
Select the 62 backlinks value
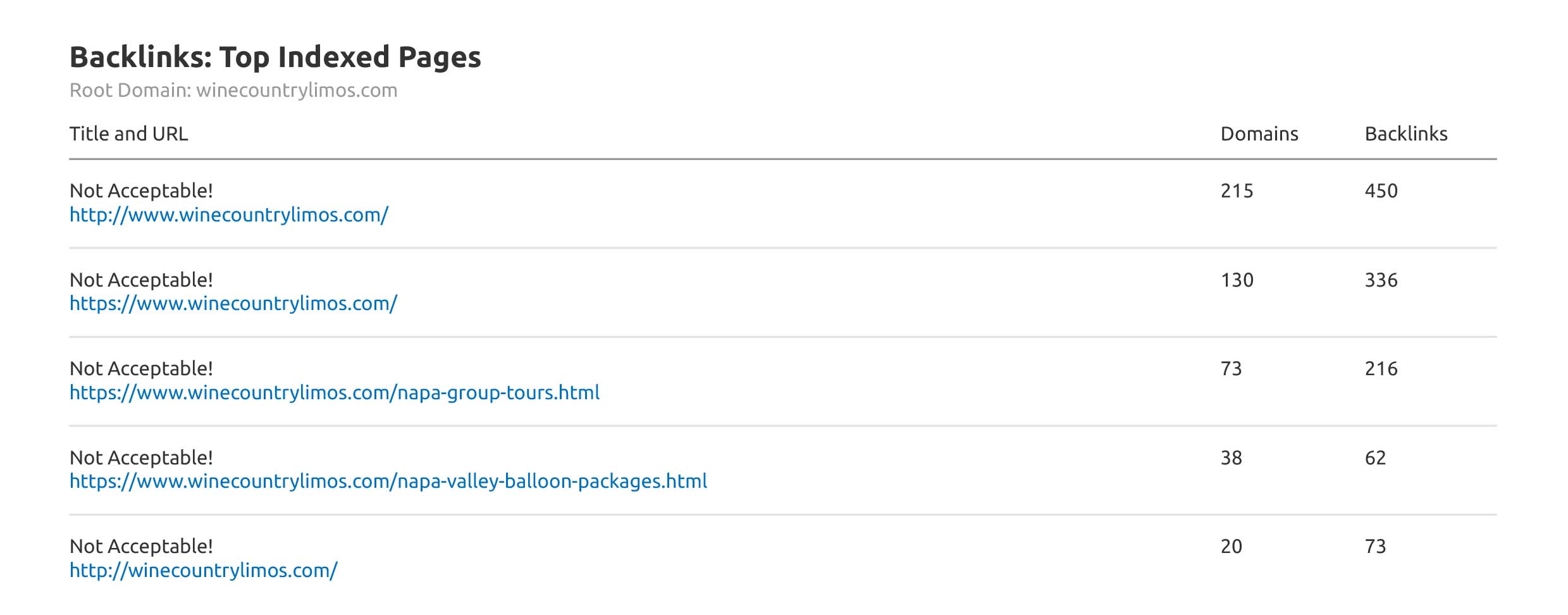[1375, 458]
